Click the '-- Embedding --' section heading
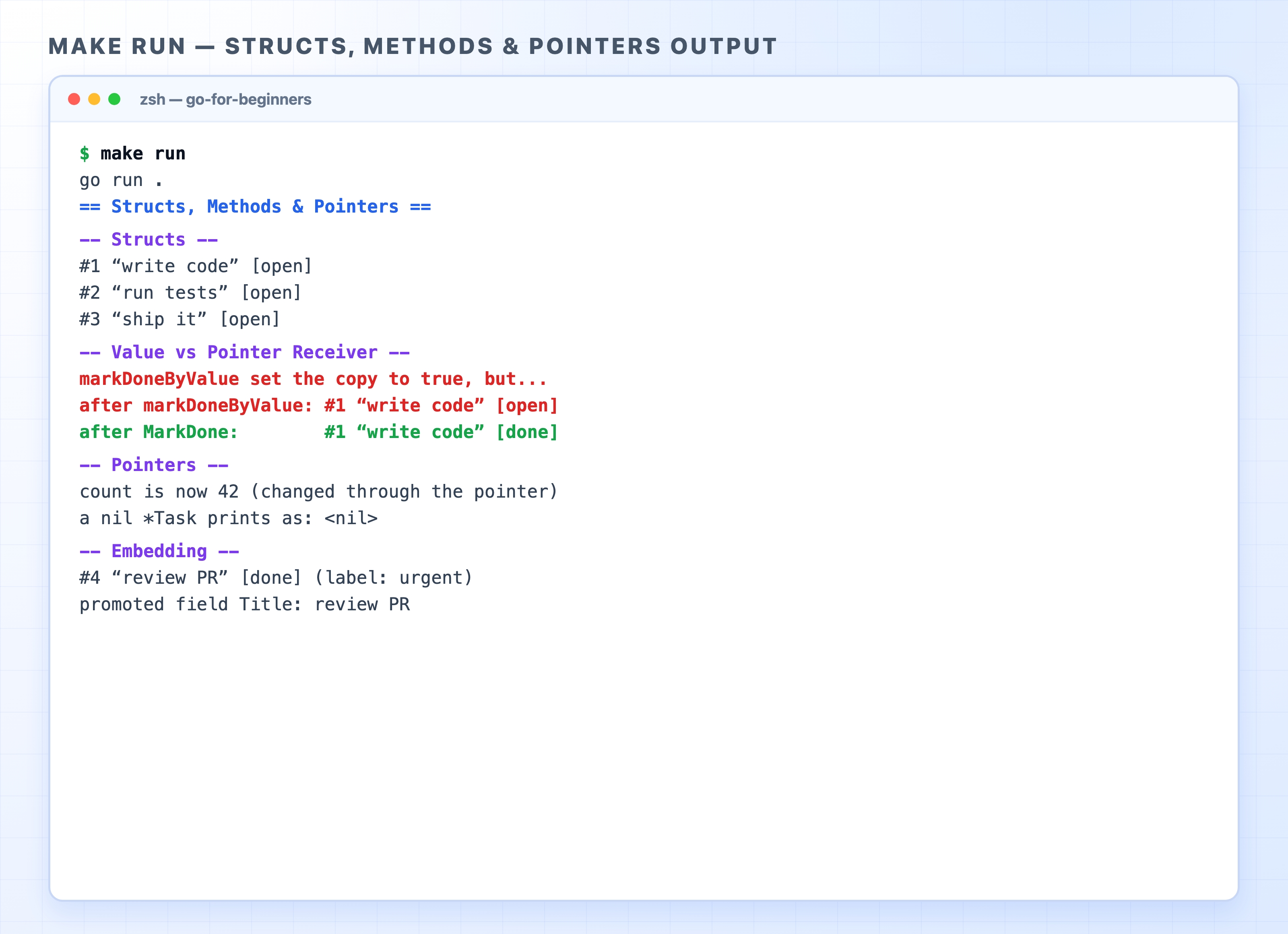The width and height of the screenshot is (1288, 934). 159,552
